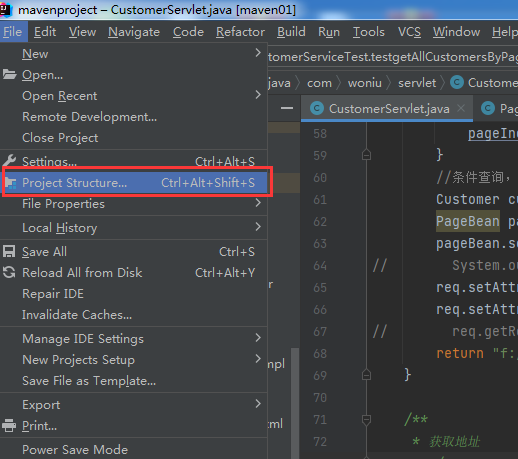Open Settings... from File menu
The height and width of the screenshot is (459, 518).
click(134, 161)
